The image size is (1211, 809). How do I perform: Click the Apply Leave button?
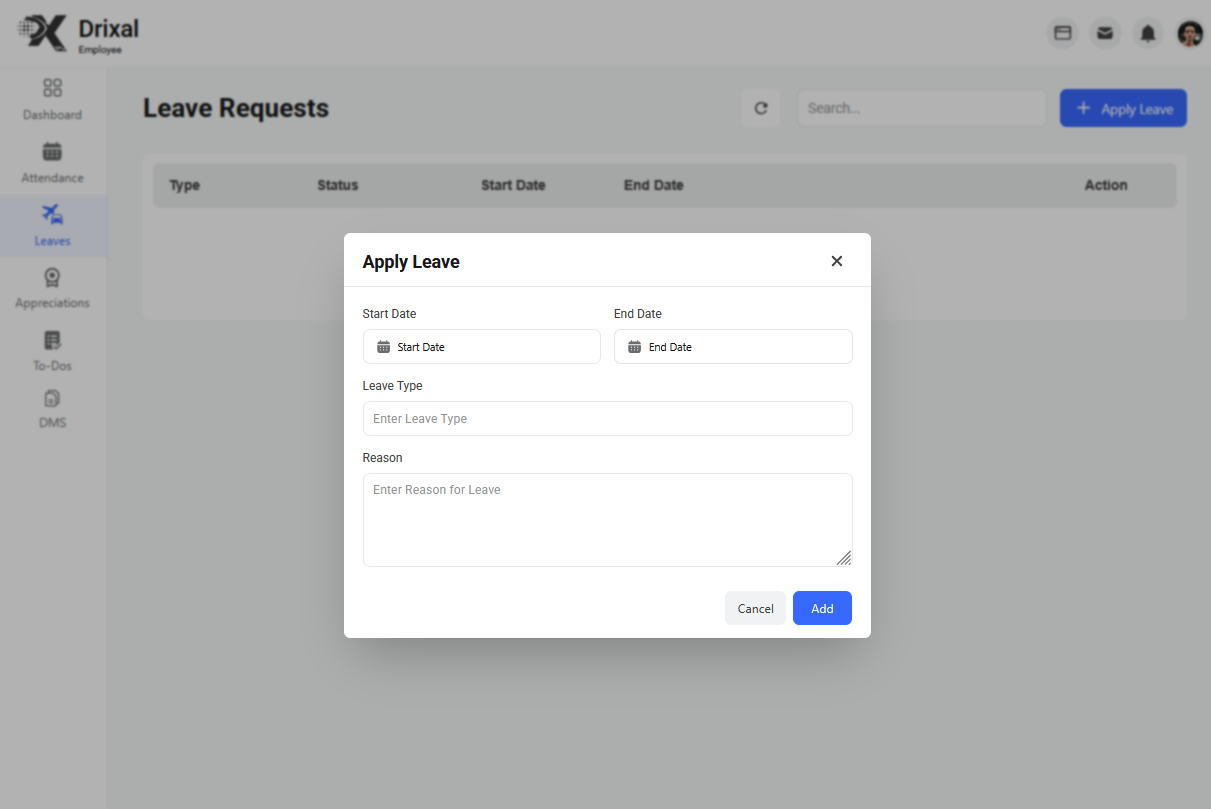tap(1123, 108)
